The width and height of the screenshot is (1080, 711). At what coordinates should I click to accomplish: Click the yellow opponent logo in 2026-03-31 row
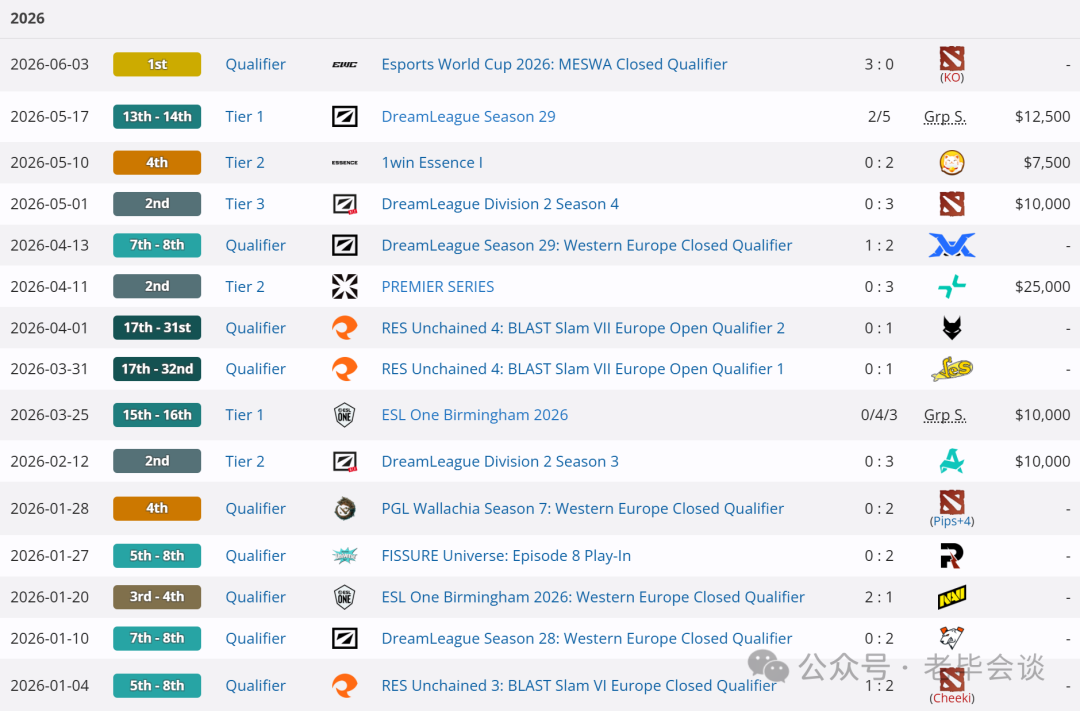(x=952, y=369)
